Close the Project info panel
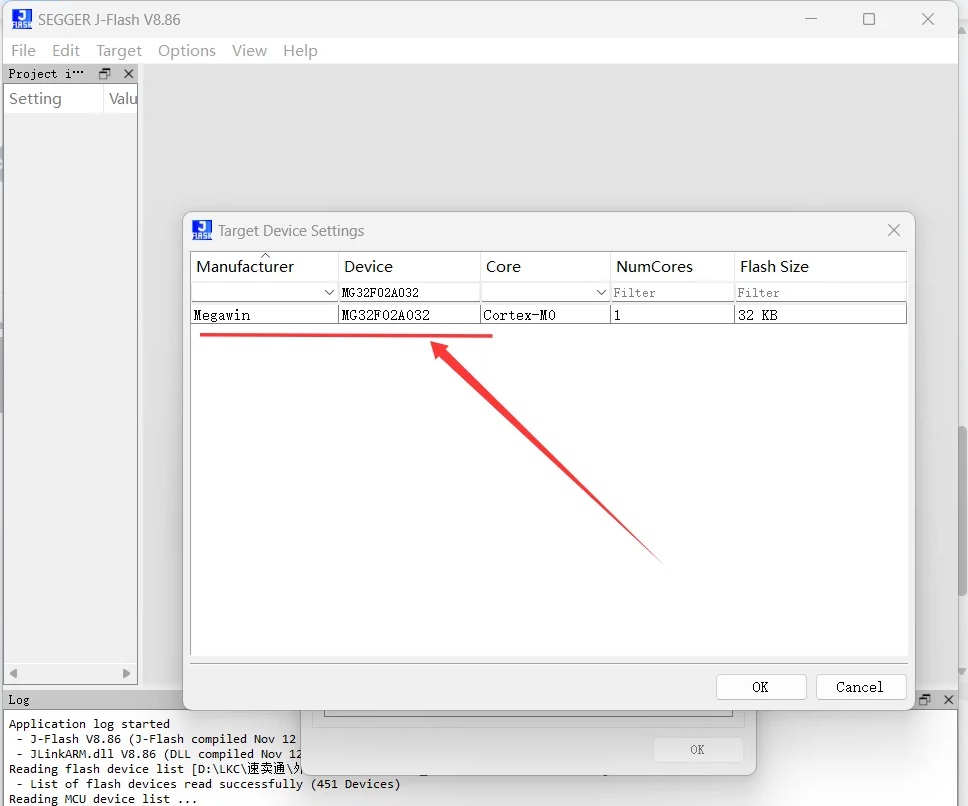The image size is (968, 806). coord(128,74)
